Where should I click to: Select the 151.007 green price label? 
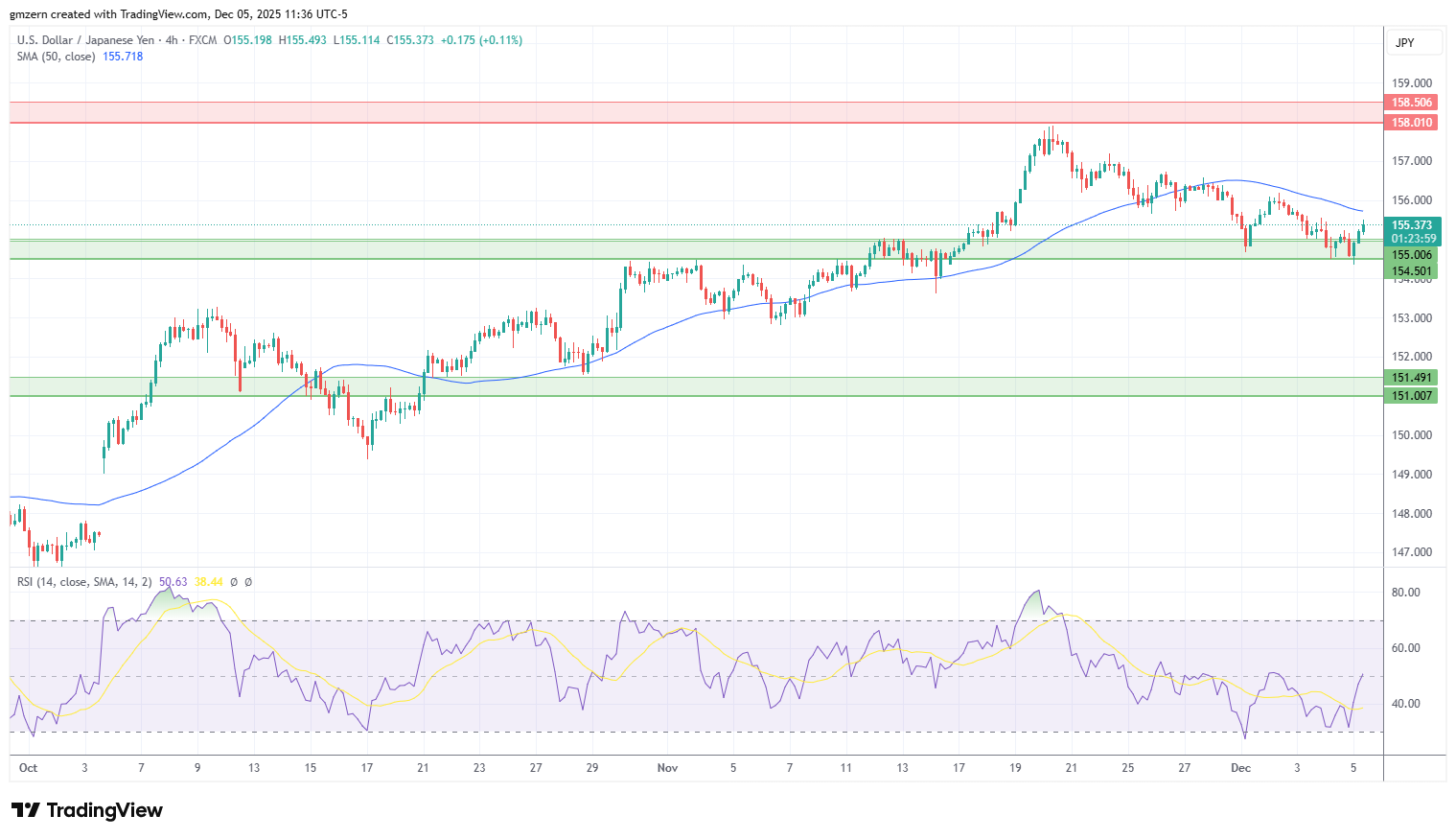(x=1412, y=396)
